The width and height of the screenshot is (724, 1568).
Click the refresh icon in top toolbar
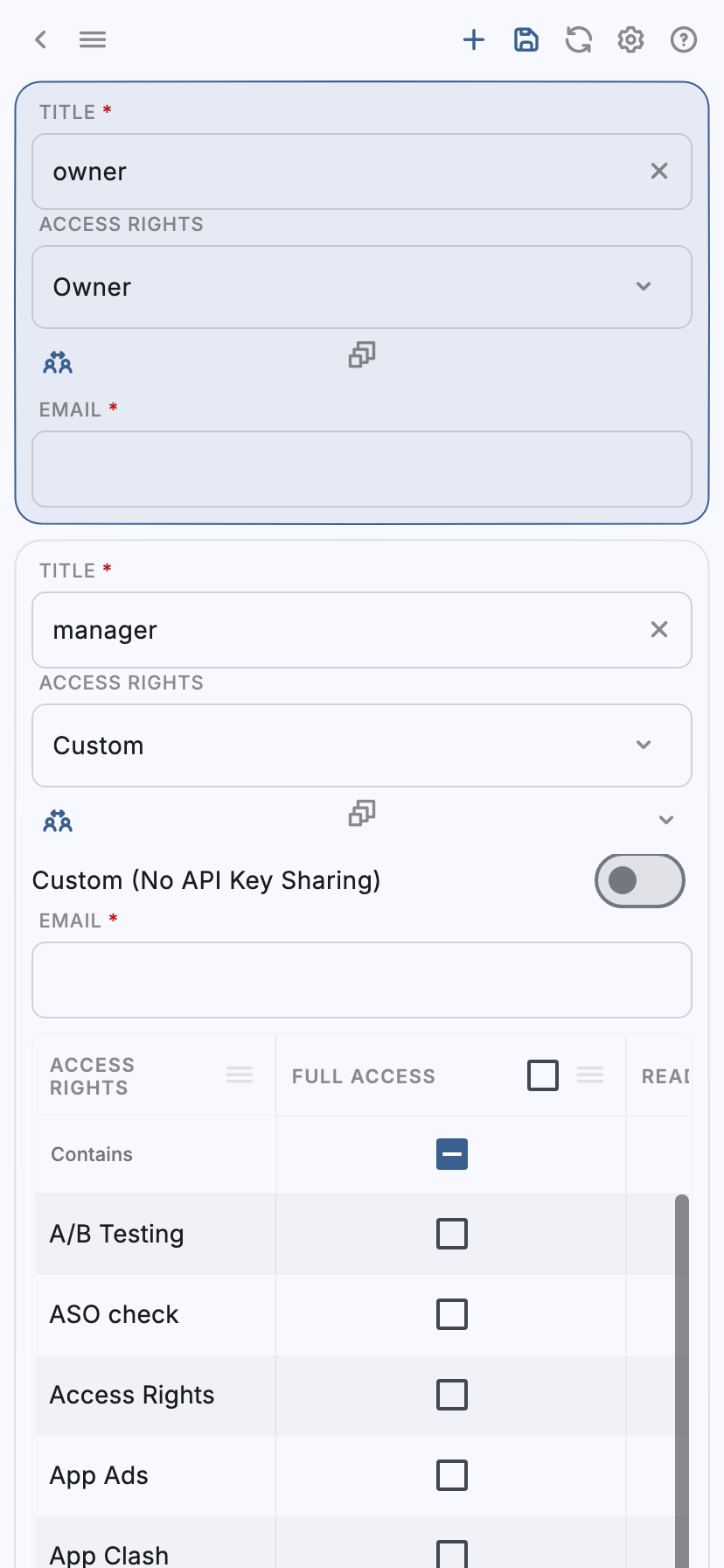point(579,39)
